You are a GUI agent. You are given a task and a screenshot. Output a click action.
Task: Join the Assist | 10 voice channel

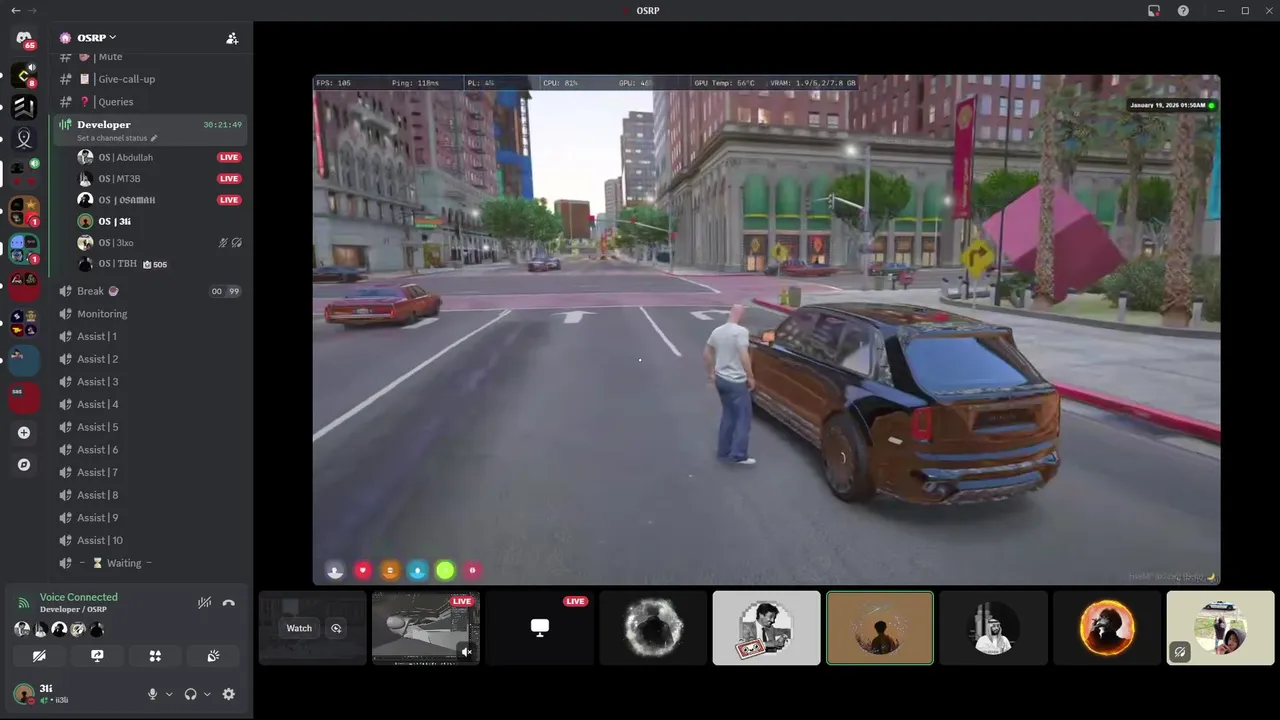150,541
